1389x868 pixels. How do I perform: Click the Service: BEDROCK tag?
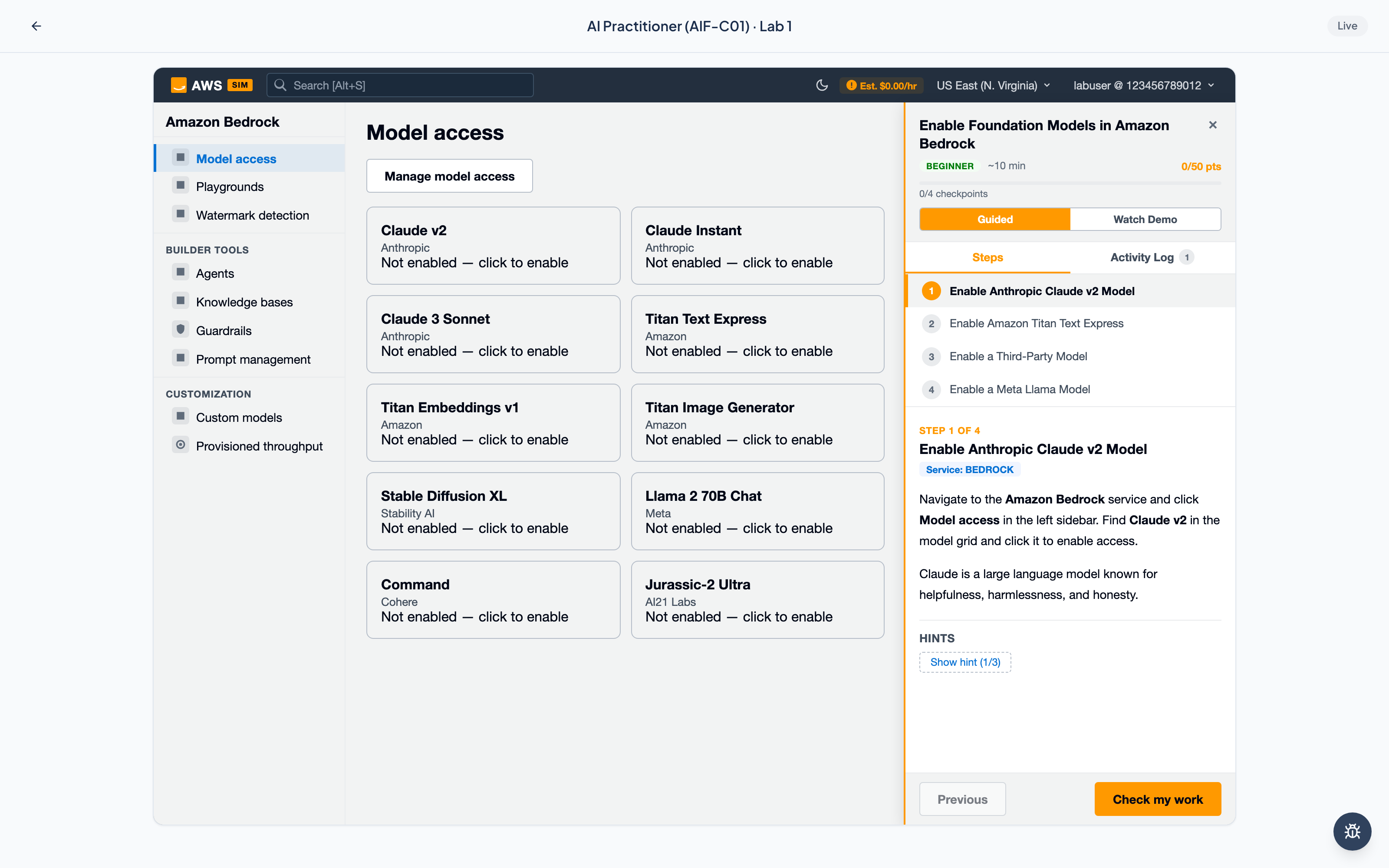969,470
